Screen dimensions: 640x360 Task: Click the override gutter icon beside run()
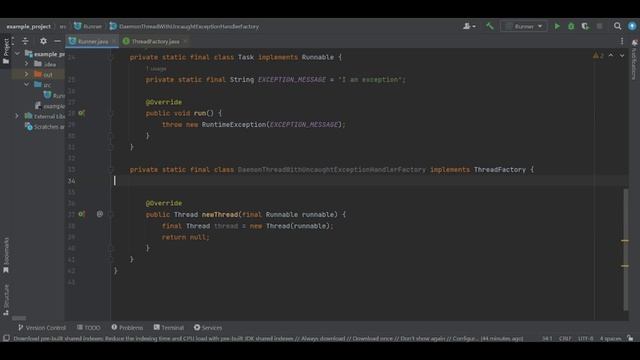tap(82, 113)
